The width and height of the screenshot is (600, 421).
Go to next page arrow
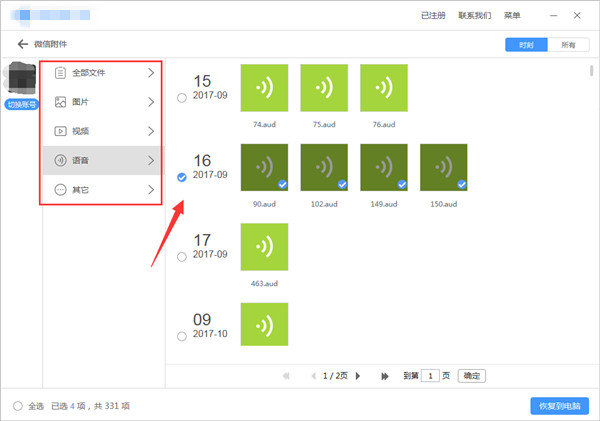(x=358, y=376)
